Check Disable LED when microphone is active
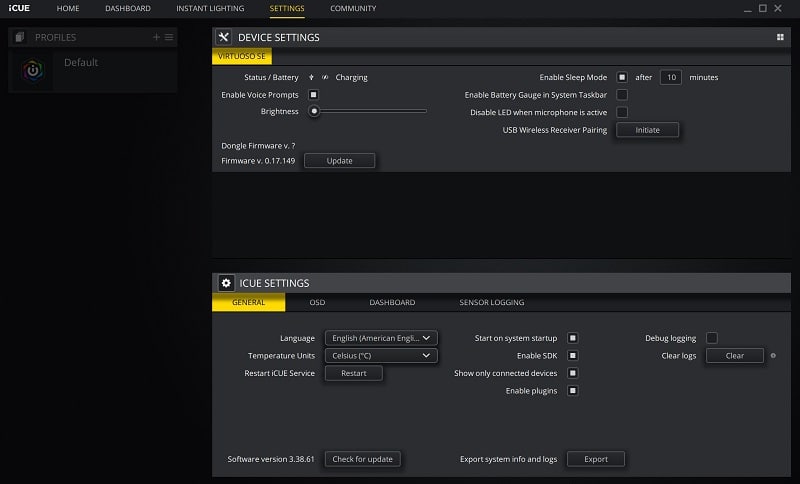The image size is (800, 484). point(622,112)
